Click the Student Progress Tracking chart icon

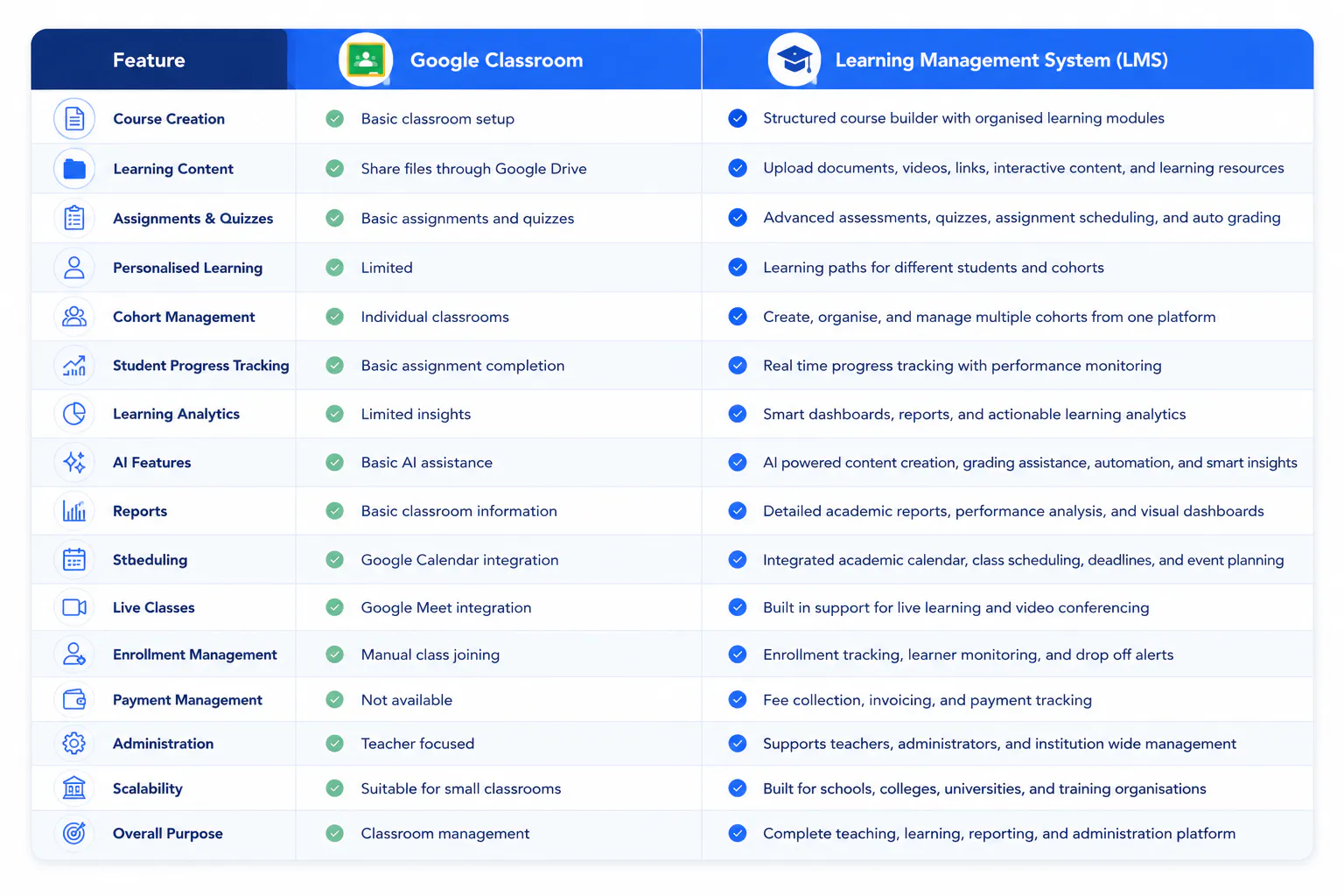point(74,366)
